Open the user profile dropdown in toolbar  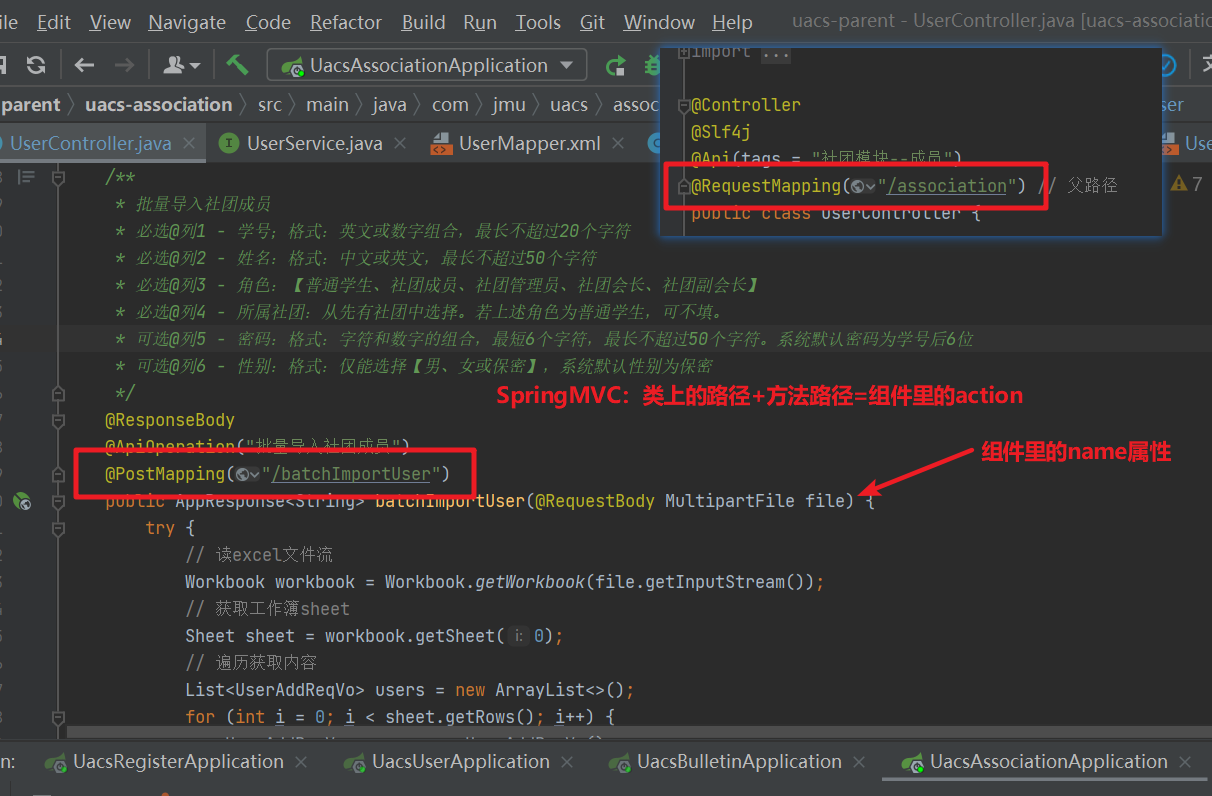click(182, 66)
